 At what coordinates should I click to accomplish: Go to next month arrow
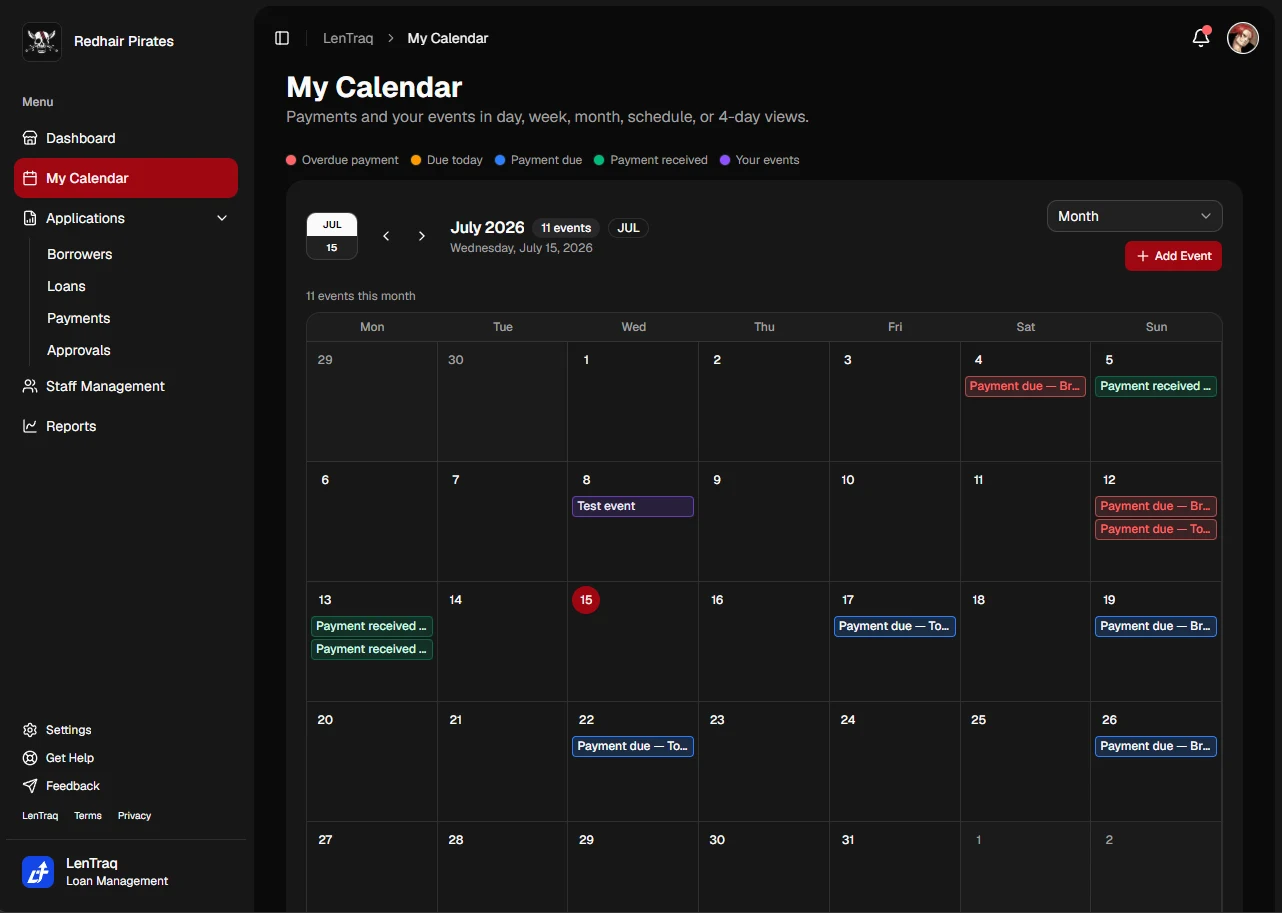point(422,236)
